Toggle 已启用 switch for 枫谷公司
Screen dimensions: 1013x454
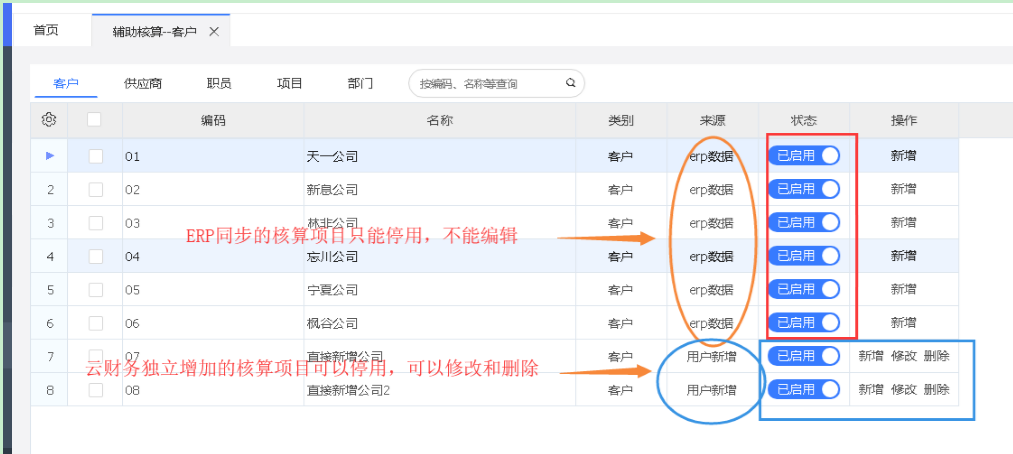click(x=804, y=322)
